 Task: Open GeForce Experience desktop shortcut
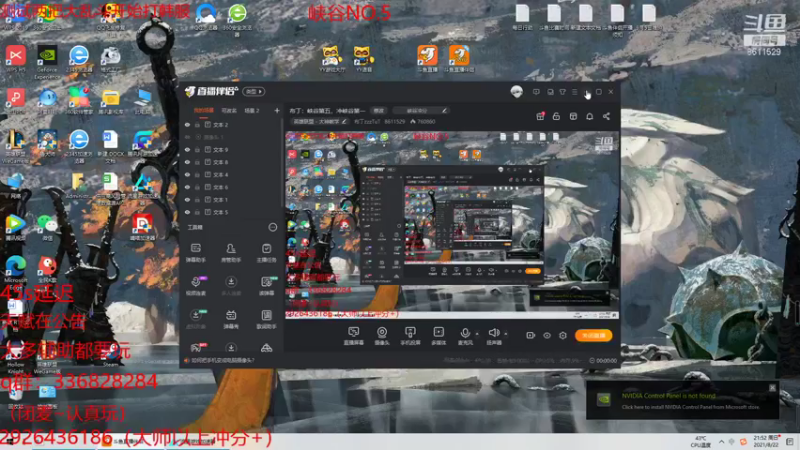(x=46, y=63)
